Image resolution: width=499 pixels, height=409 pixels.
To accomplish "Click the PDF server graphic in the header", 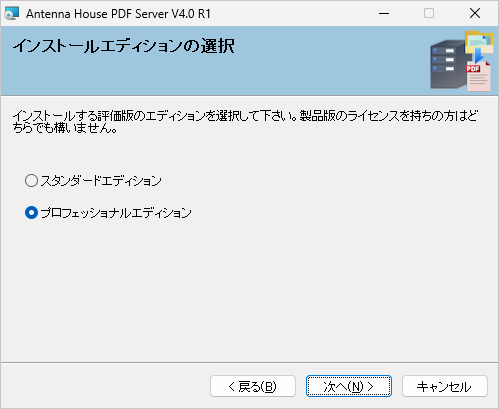I will 462,61.
